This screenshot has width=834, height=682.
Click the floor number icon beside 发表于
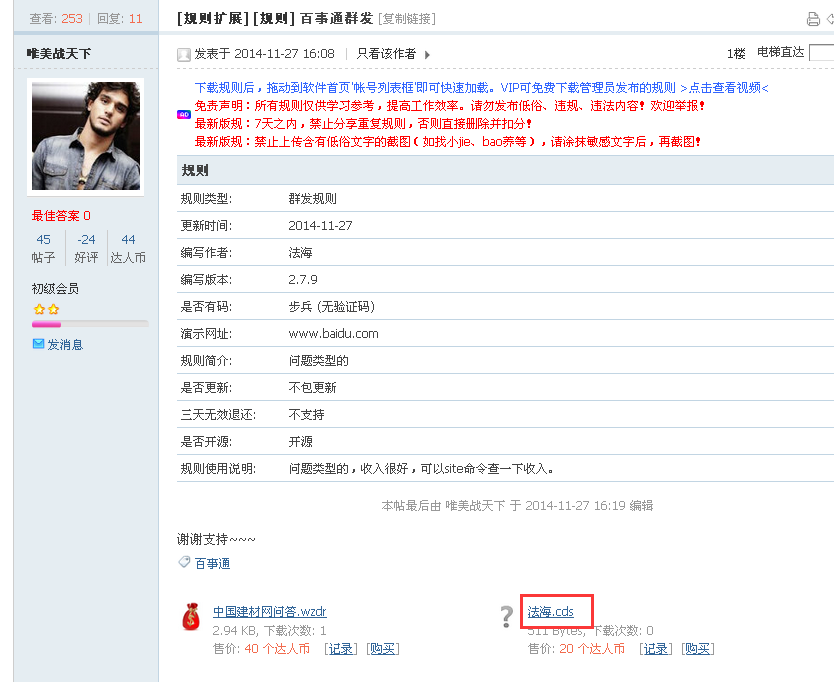[182, 54]
